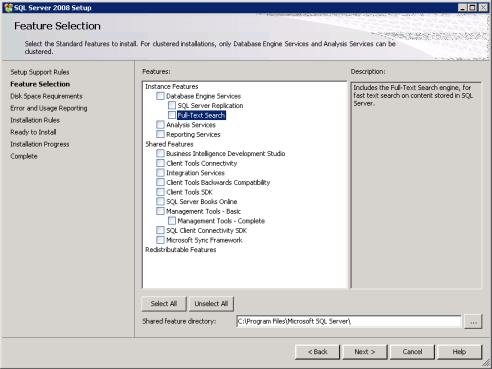Check the Analysis Services feature box
This screenshot has width=492, height=369.
click(x=160, y=125)
